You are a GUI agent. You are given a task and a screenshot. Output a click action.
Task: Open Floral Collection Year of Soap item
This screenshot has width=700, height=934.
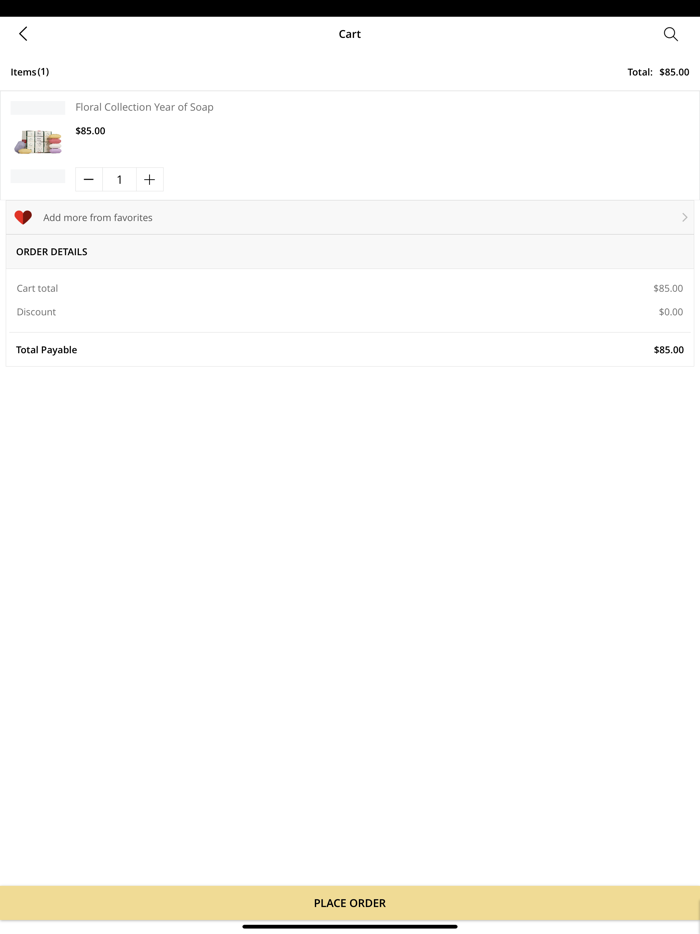coord(144,107)
